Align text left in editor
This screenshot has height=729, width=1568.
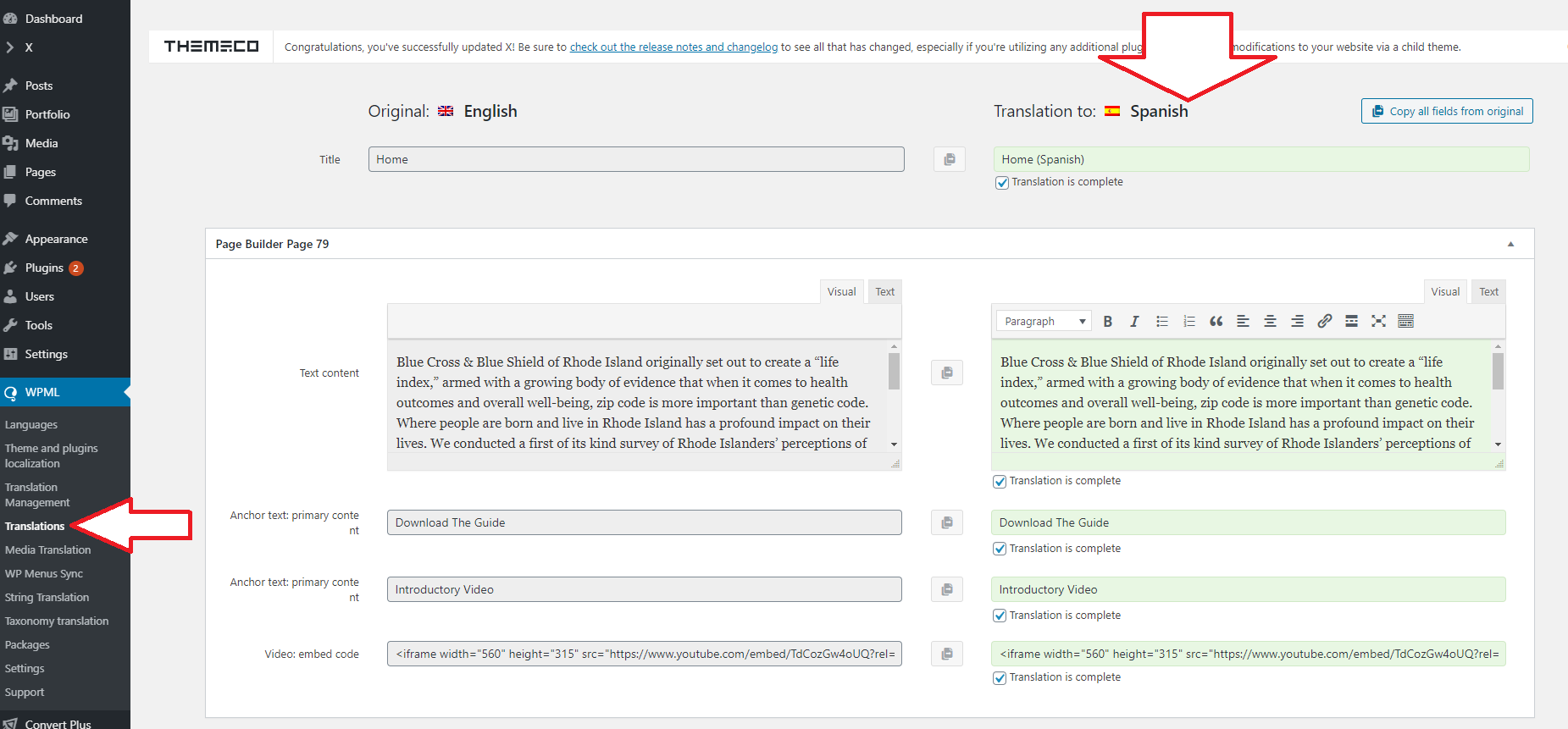(1243, 321)
